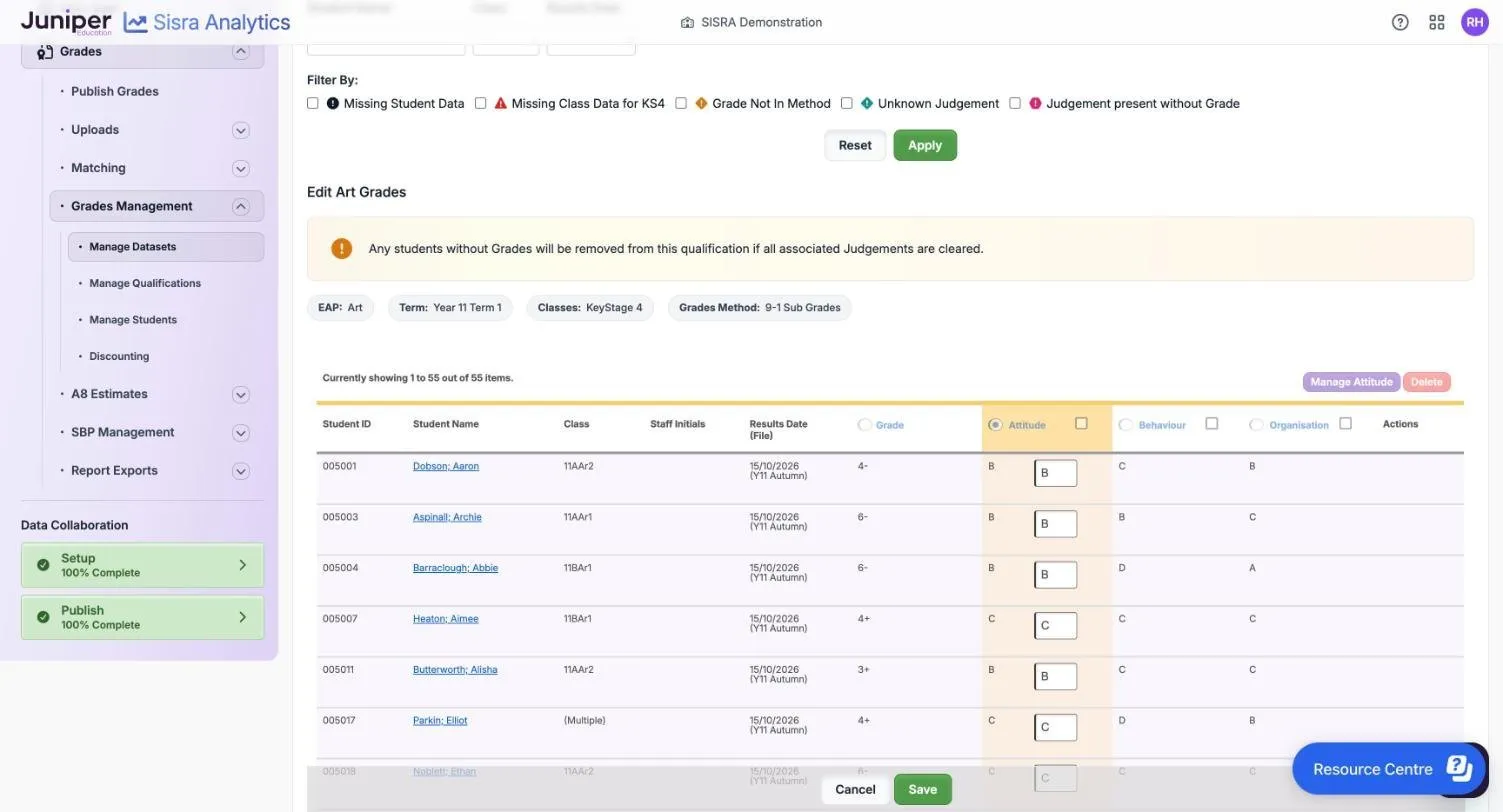The height and width of the screenshot is (812, 1503).
Task: Expand the Report Exports section
Action: pyautogui.click(x=240, y=471)
